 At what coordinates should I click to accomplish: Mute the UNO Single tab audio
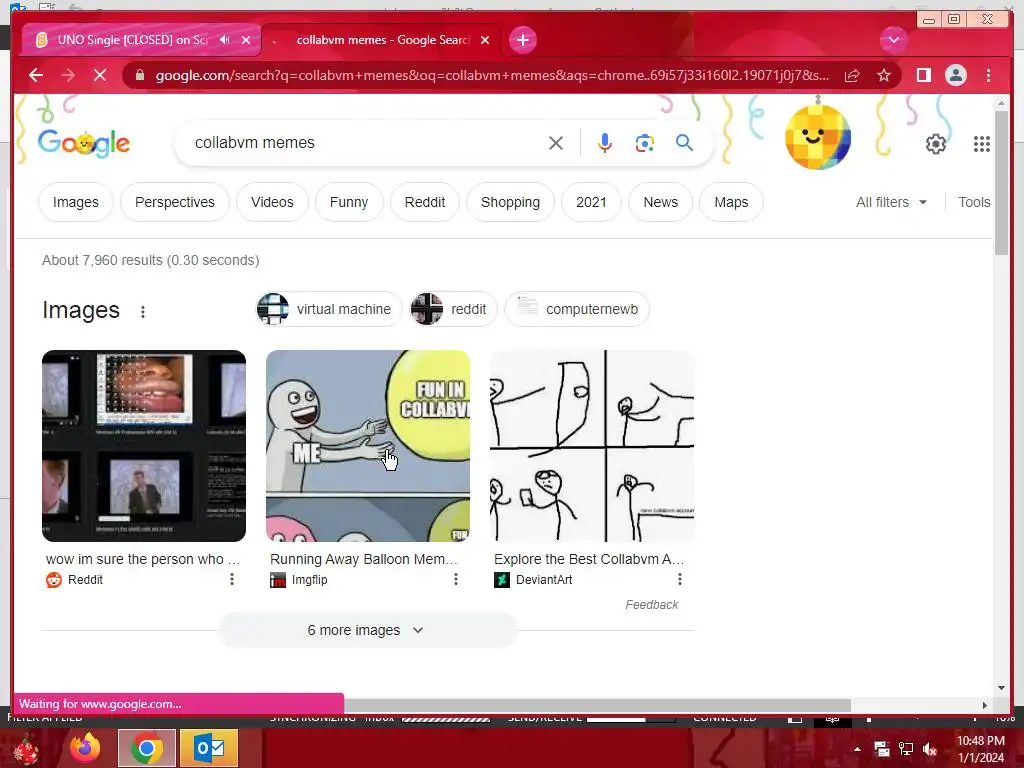(x=225, y=40)
